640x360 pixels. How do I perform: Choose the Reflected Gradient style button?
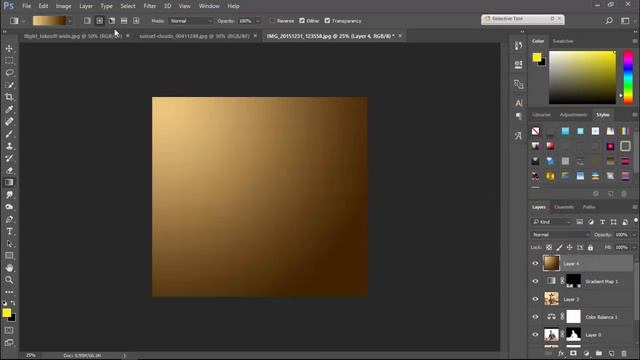(x=124, y=21)
